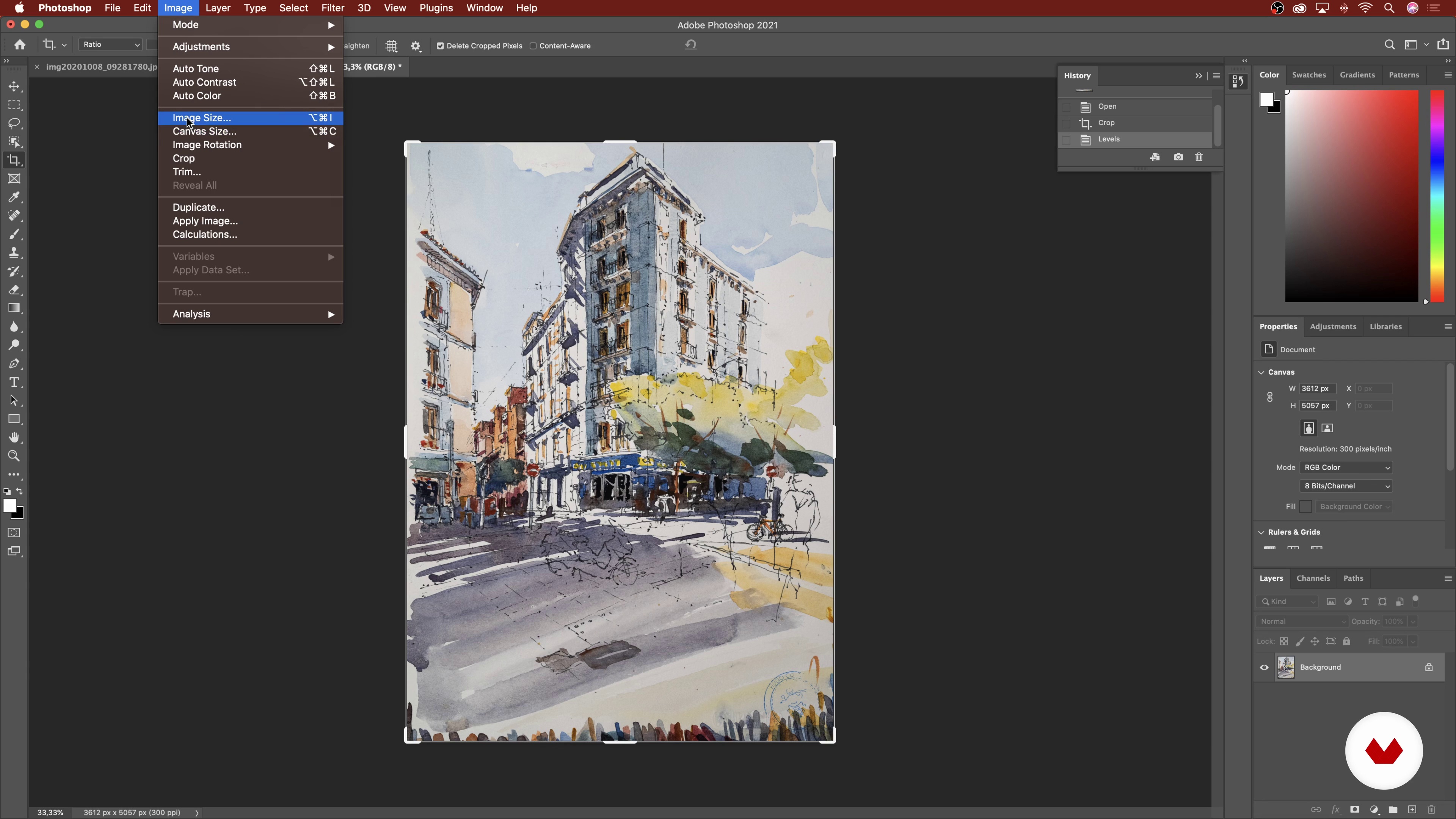Select the History Brush tool
This screenshot has height=819, width=1456.
[14, 271]
